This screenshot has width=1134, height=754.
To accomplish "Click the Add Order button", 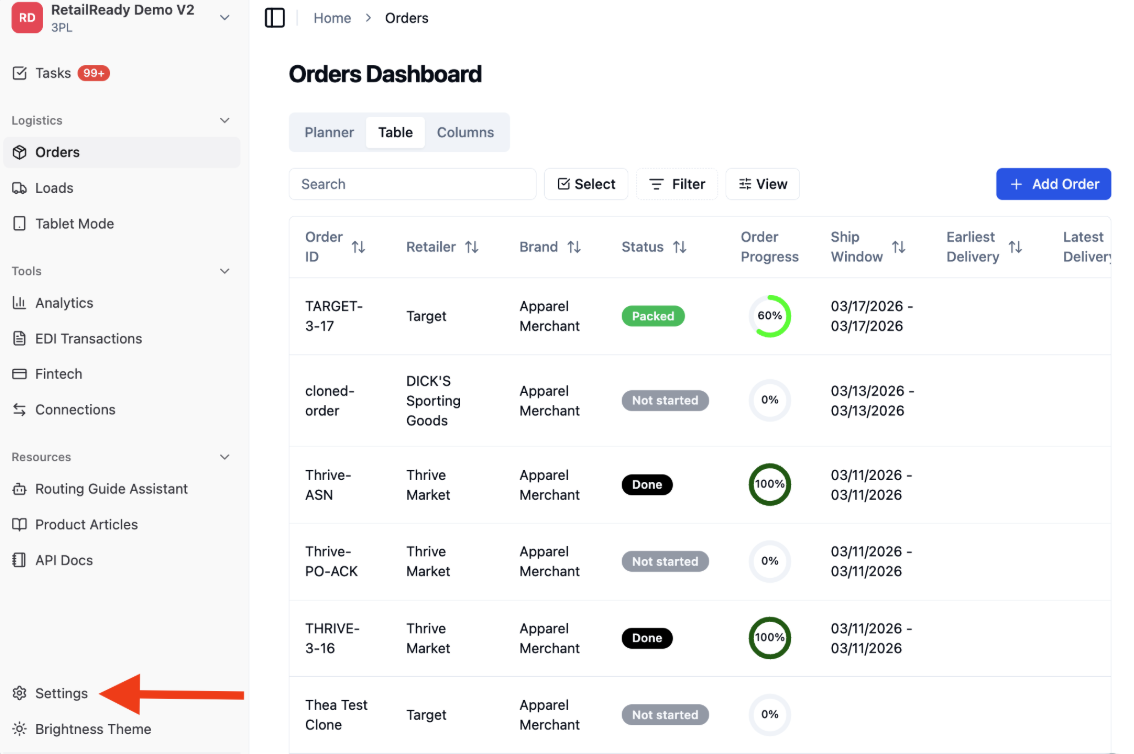I will click(x=1053, y=184).
